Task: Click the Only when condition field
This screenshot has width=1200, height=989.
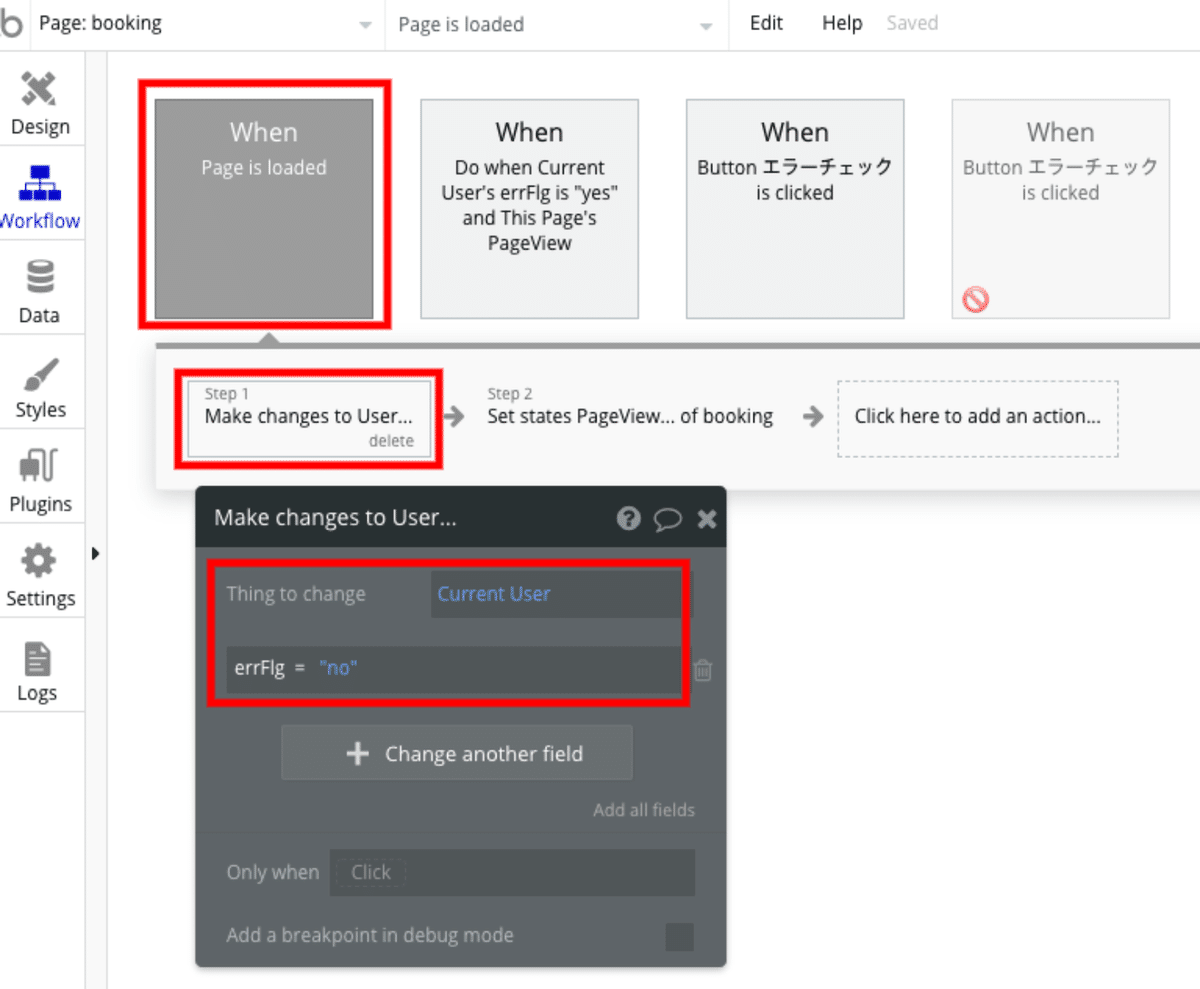Action: pos(512,872)
